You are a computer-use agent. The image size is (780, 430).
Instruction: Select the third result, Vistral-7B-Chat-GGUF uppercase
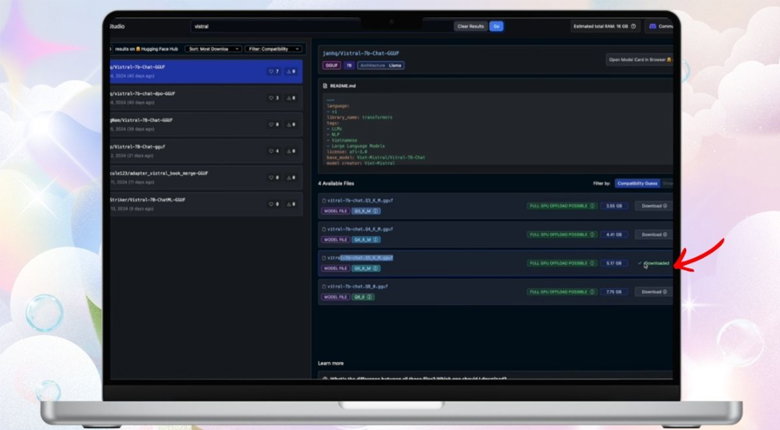coord(206,124)
